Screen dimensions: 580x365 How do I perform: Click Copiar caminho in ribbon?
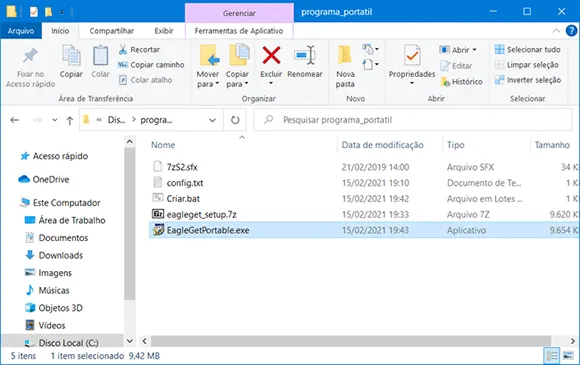tap(151, 65)
